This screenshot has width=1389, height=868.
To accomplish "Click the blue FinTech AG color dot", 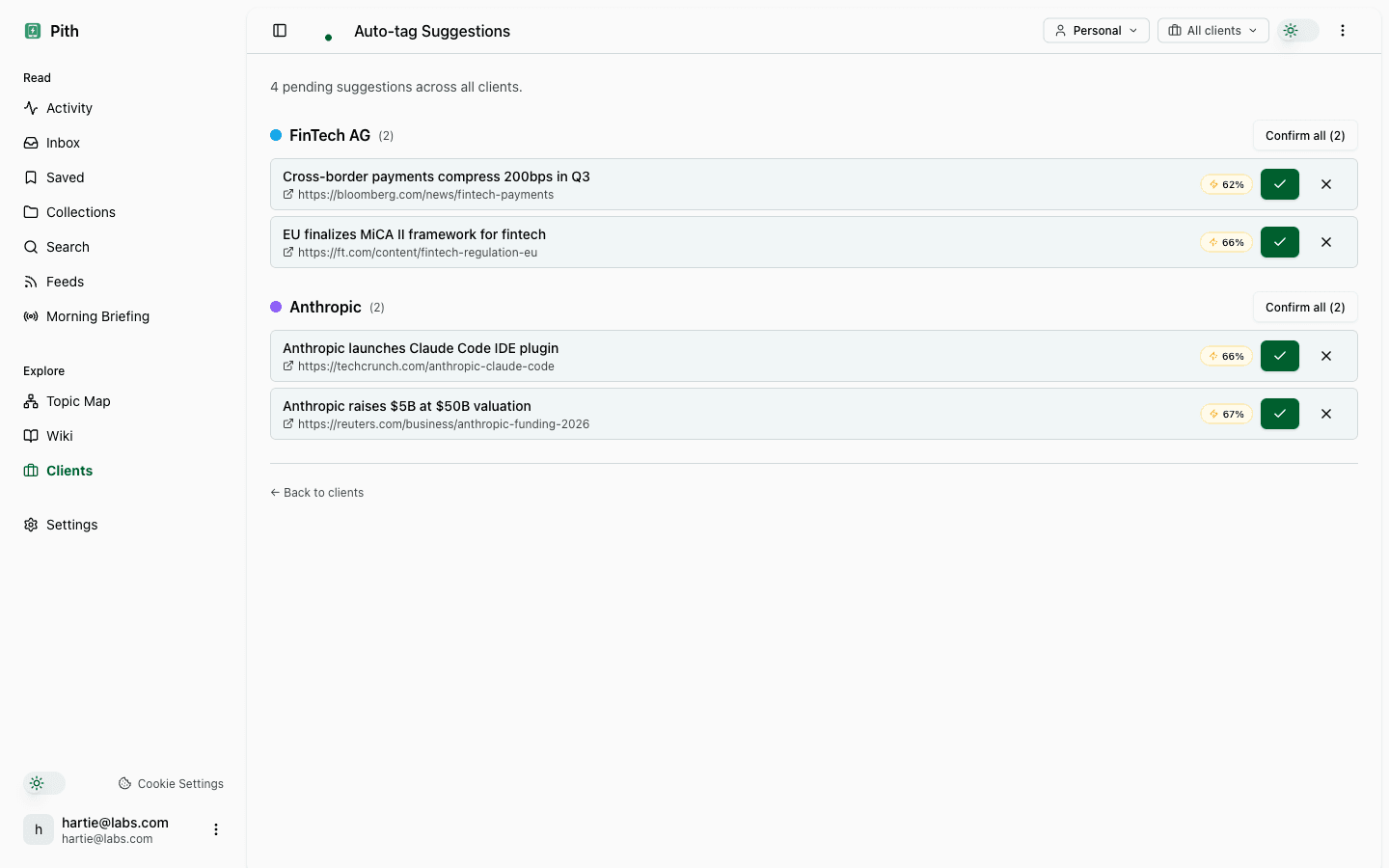I will point(276,135).
